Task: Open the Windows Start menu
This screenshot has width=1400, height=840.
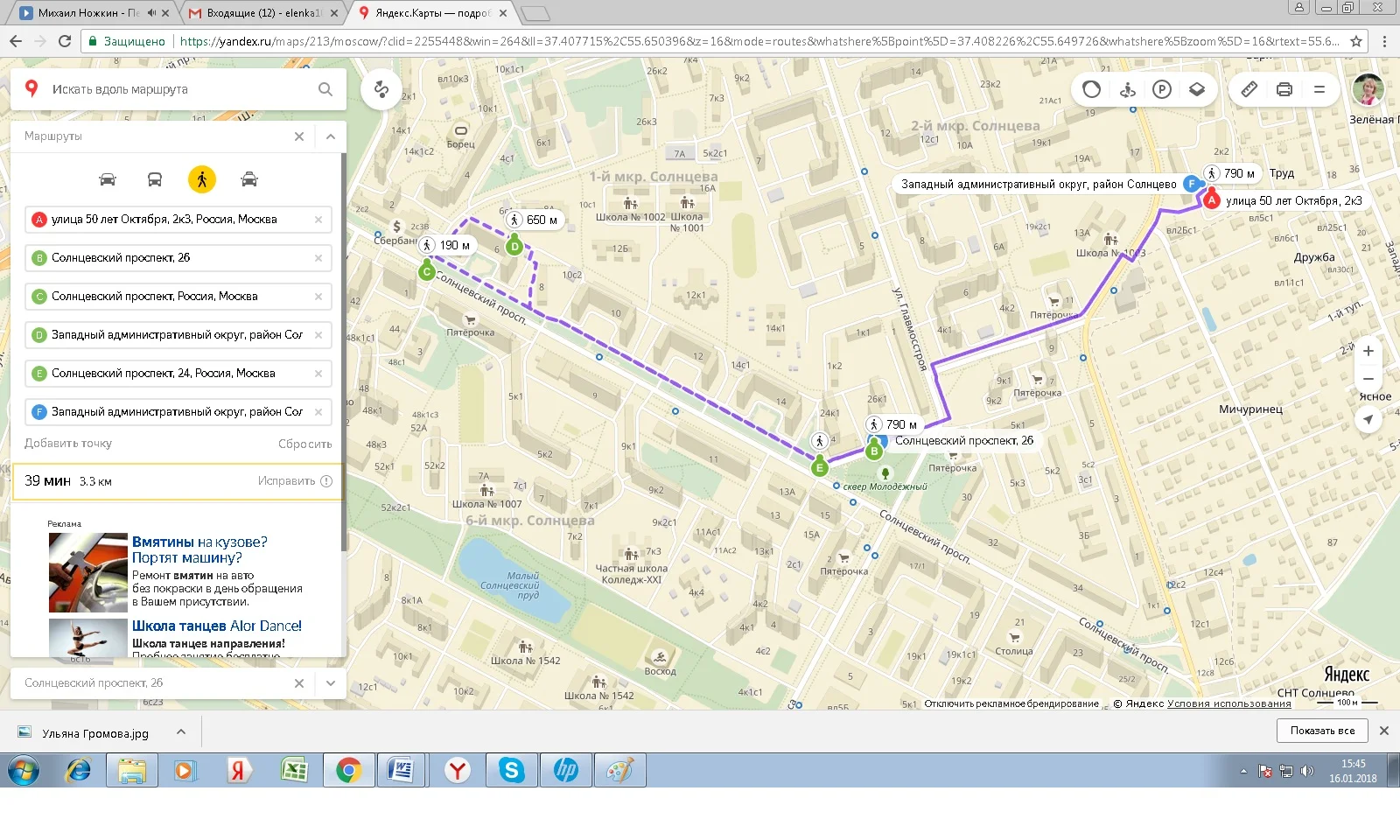Action: (x=24, y=771)
